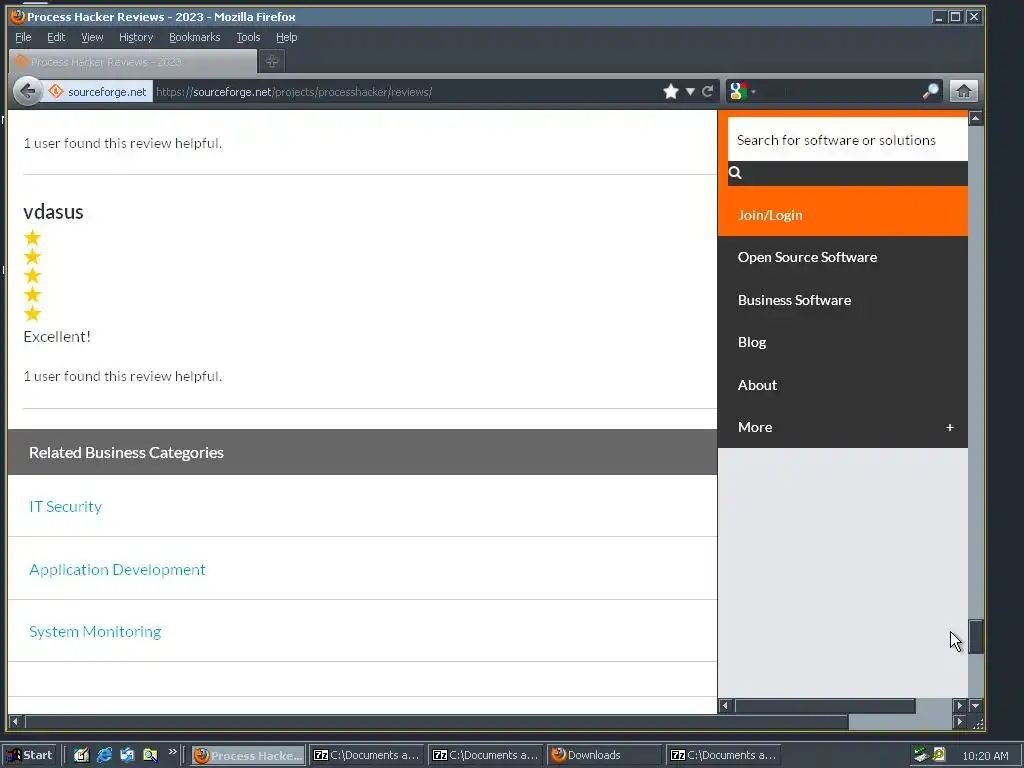The image size is (1024, 768).
Task: Reload the page with the refresh icon
Action: coord(707,91)
